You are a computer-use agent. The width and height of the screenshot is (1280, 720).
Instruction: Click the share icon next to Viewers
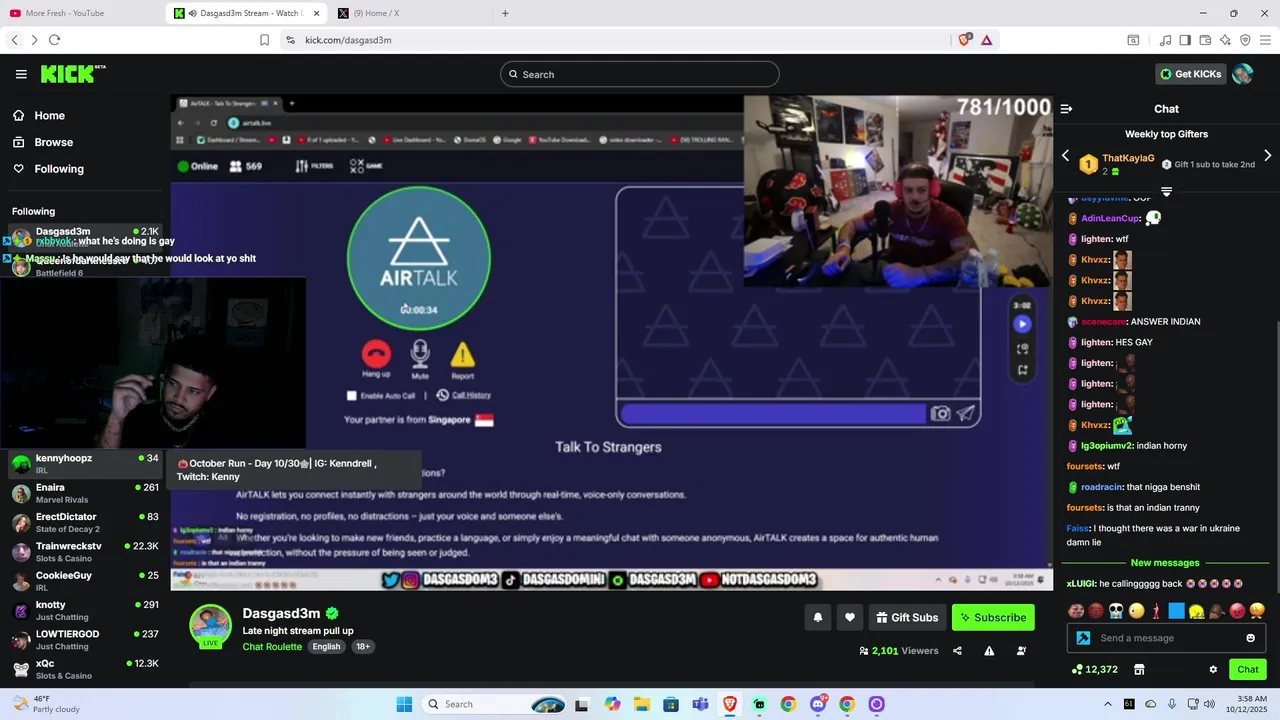957,651
